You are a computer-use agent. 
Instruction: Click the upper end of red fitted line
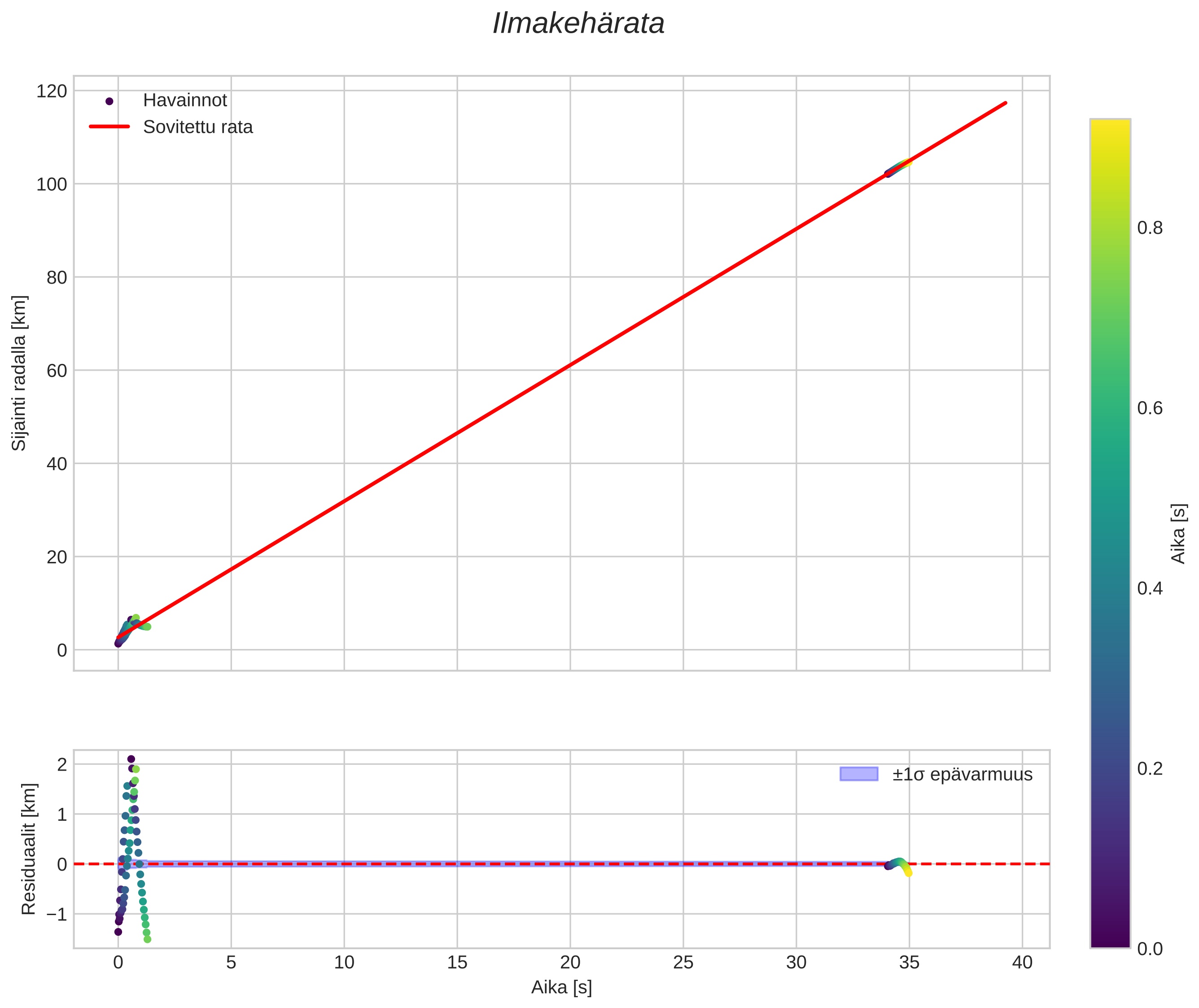(x=1004, y=103)
